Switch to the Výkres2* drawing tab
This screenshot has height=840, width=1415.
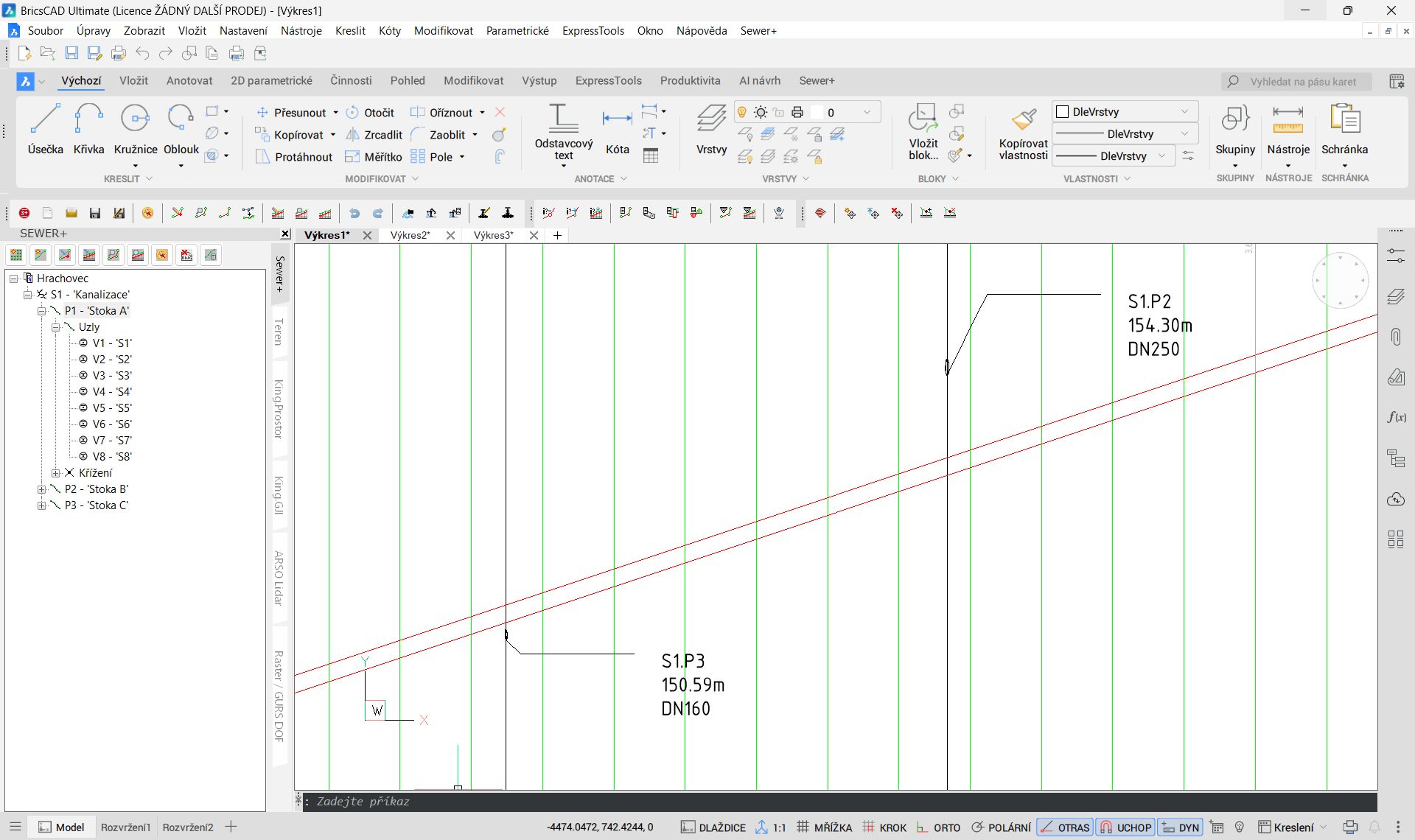pyautogui.click(x=410, y=235)
